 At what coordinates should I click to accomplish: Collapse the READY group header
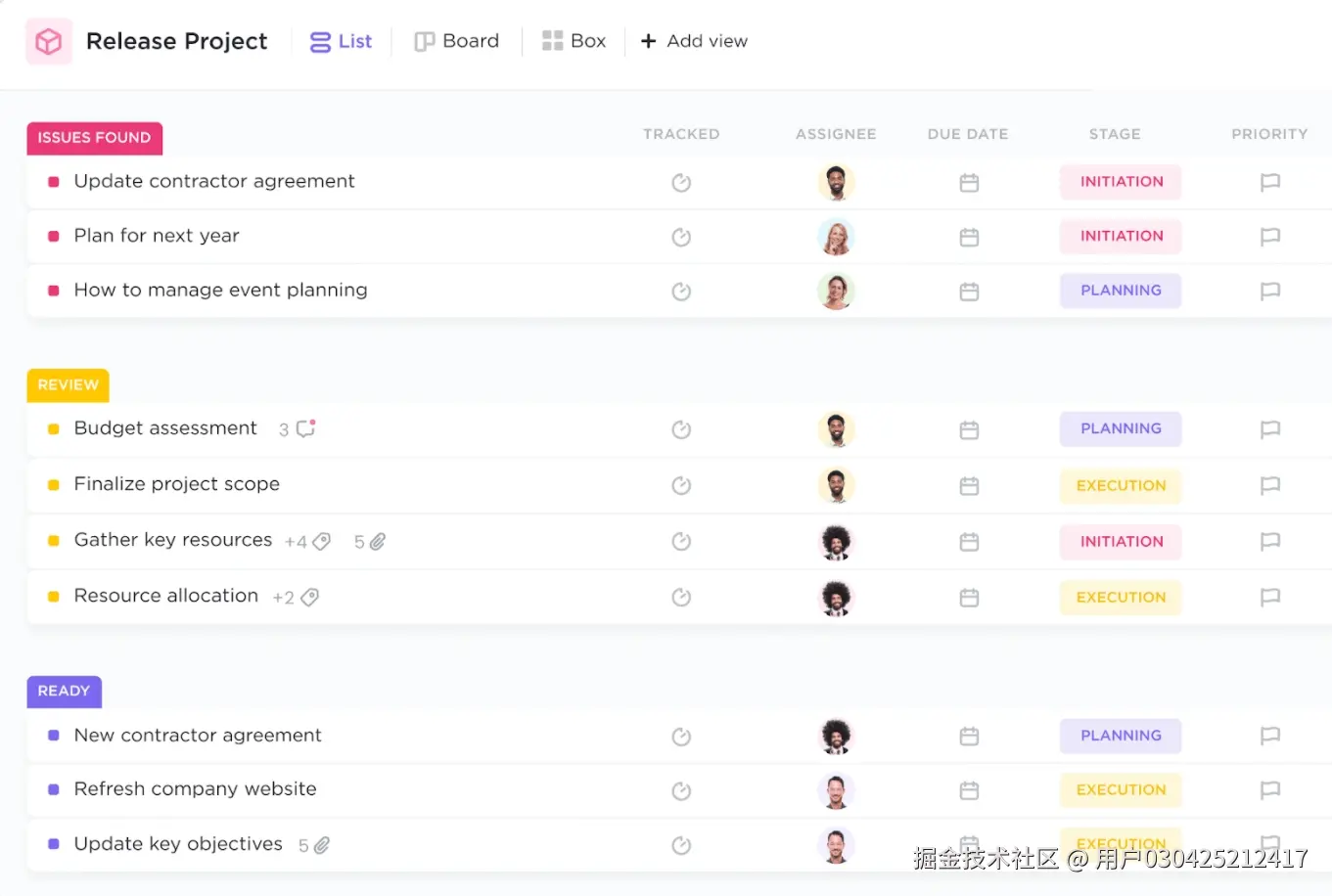(x=64, y=691)
